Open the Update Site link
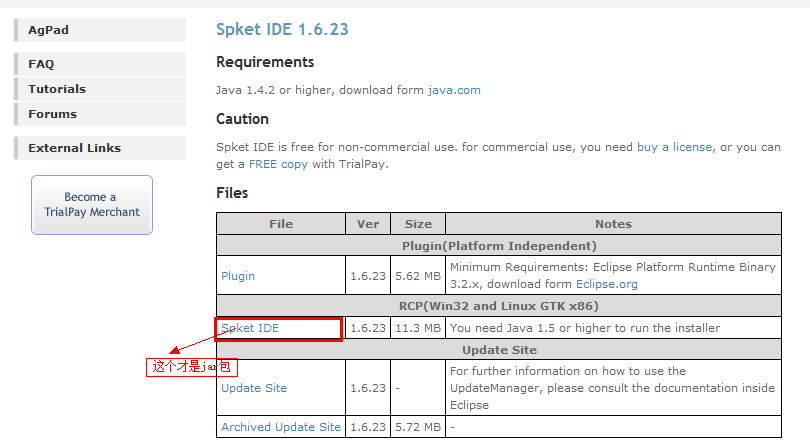This screenshot has height=448, width=810. 254,388
